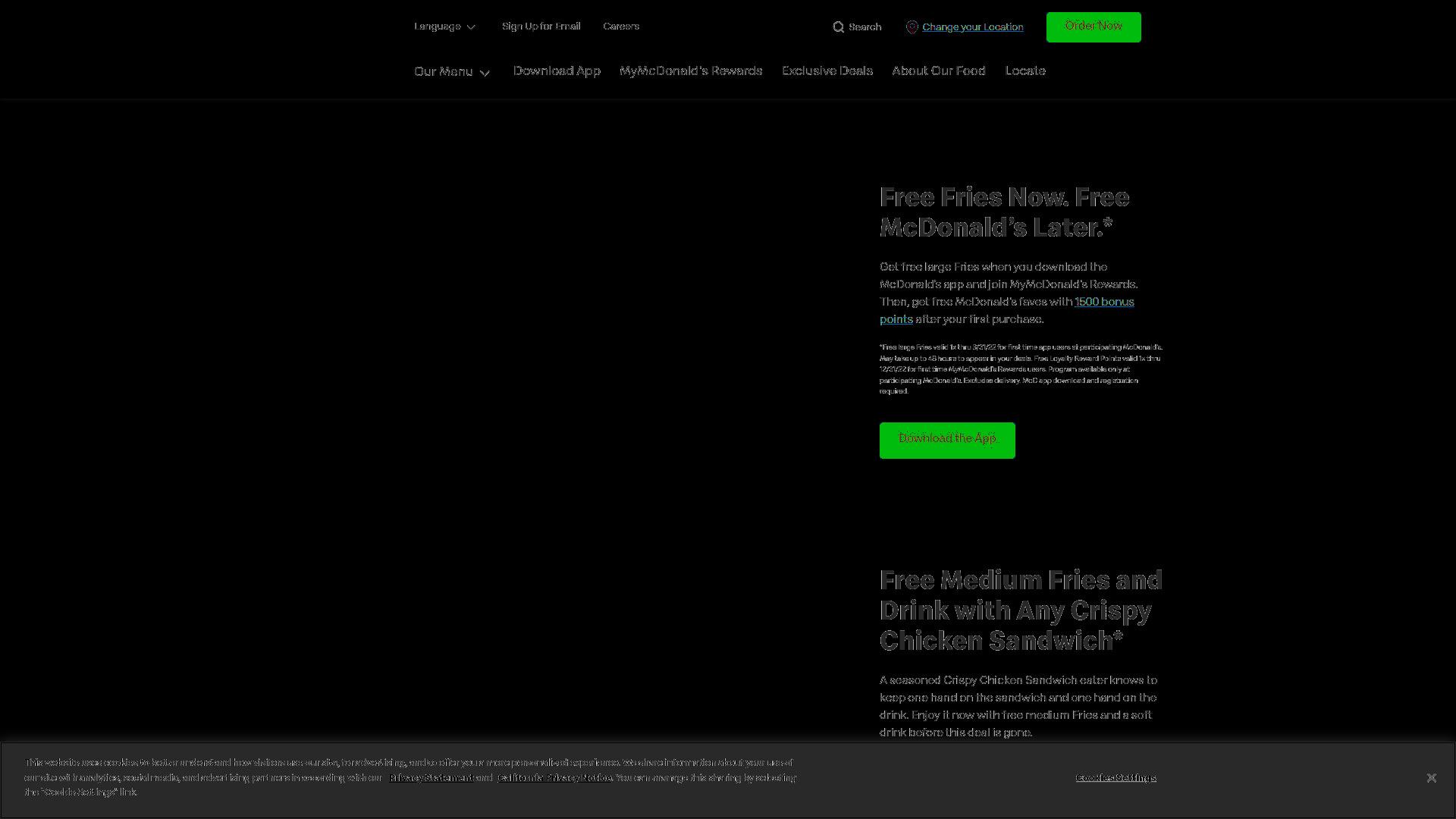Click the Download the App button

947,441
